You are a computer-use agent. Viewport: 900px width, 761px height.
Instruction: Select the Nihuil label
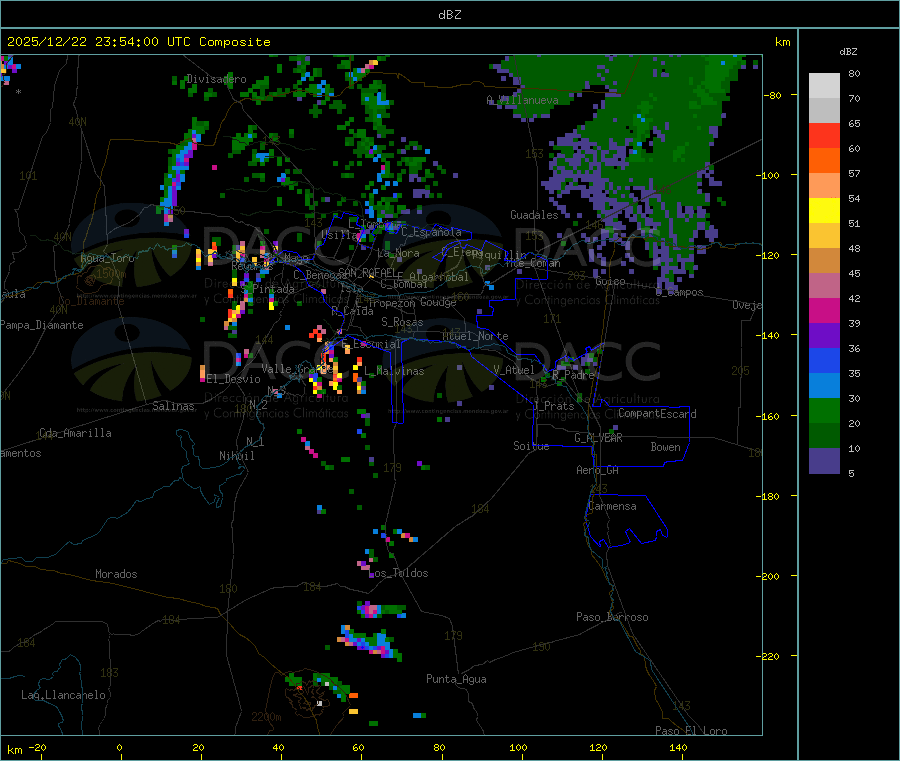click(x=236, y=456)
